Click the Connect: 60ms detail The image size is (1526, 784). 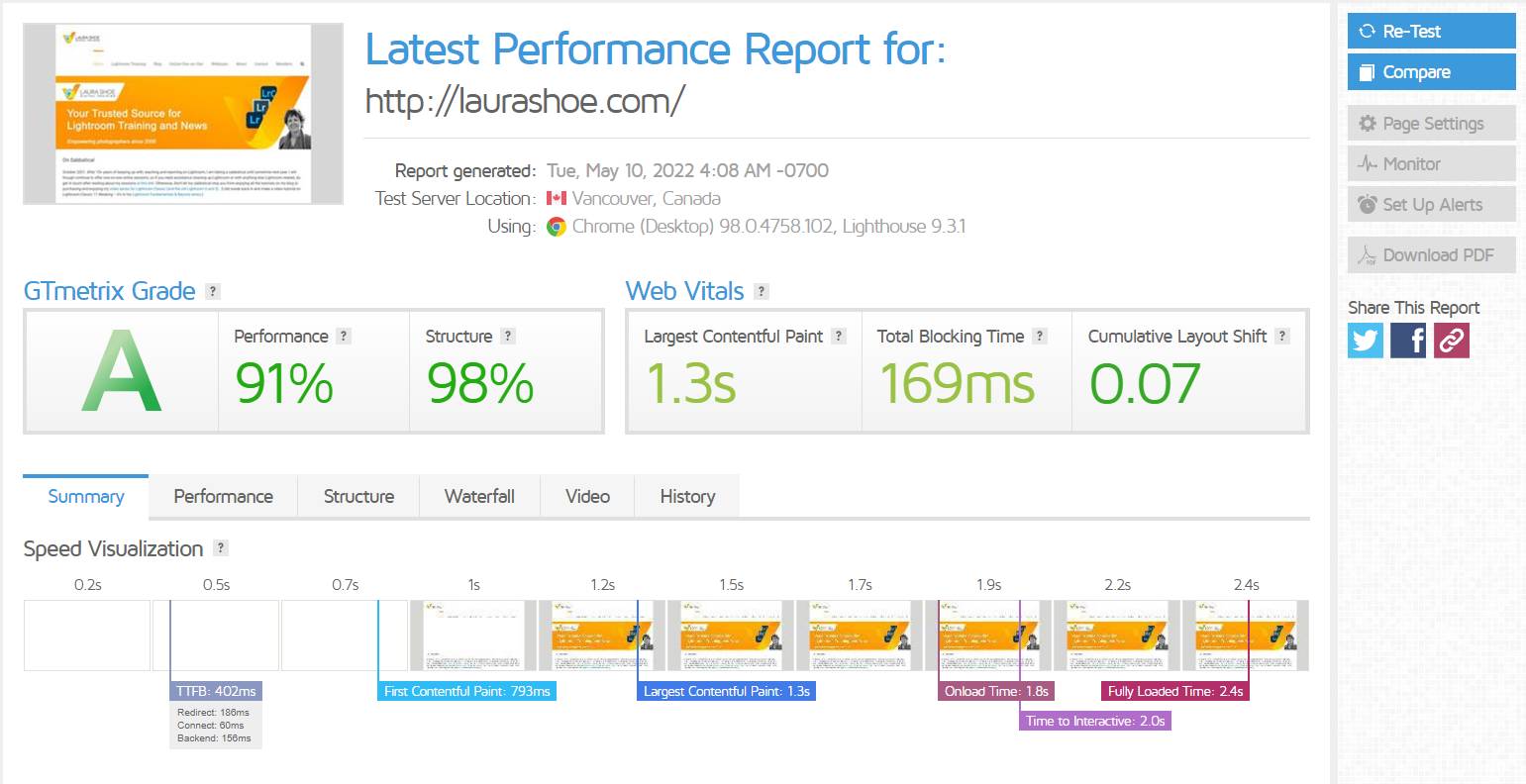(x=211, y=726)
